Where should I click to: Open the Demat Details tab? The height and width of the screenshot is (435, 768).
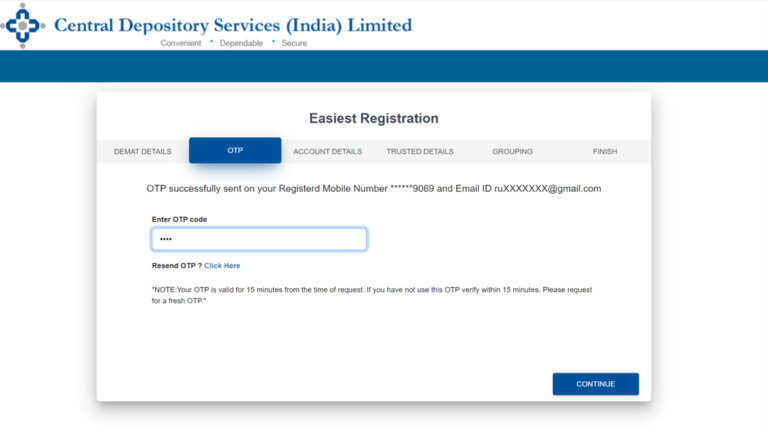[143, 151]
